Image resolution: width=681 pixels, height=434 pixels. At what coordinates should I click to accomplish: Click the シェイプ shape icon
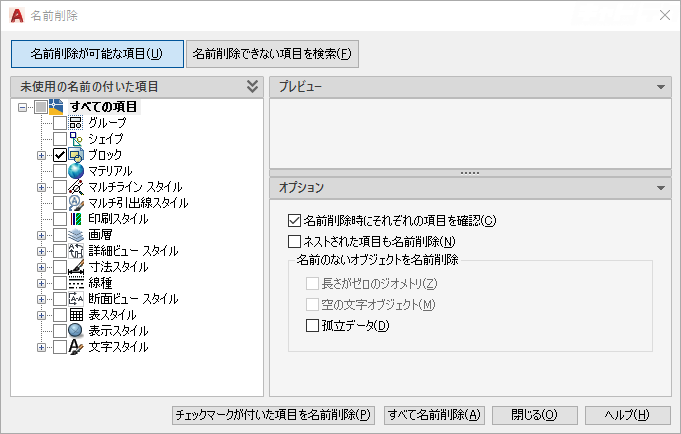click(x=76, y=139)
